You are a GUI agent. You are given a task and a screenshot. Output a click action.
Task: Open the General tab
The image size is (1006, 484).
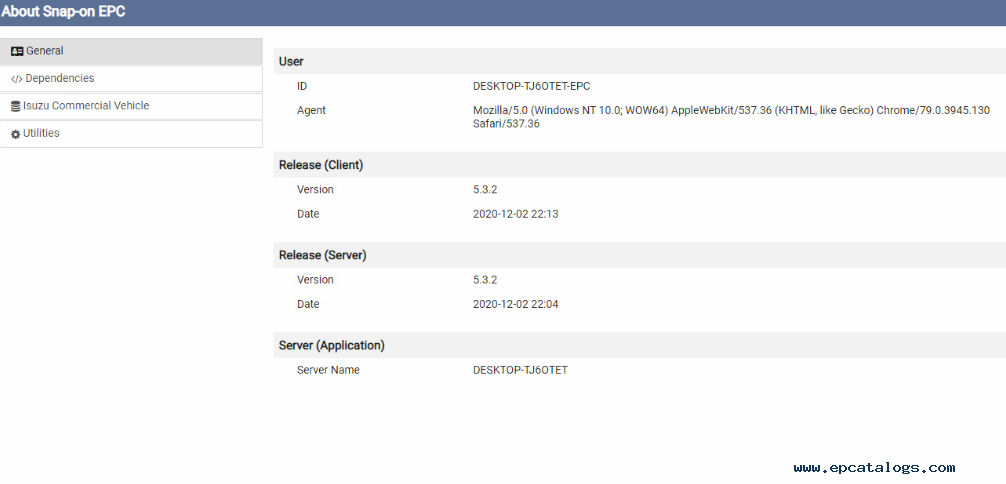(131, 51)
